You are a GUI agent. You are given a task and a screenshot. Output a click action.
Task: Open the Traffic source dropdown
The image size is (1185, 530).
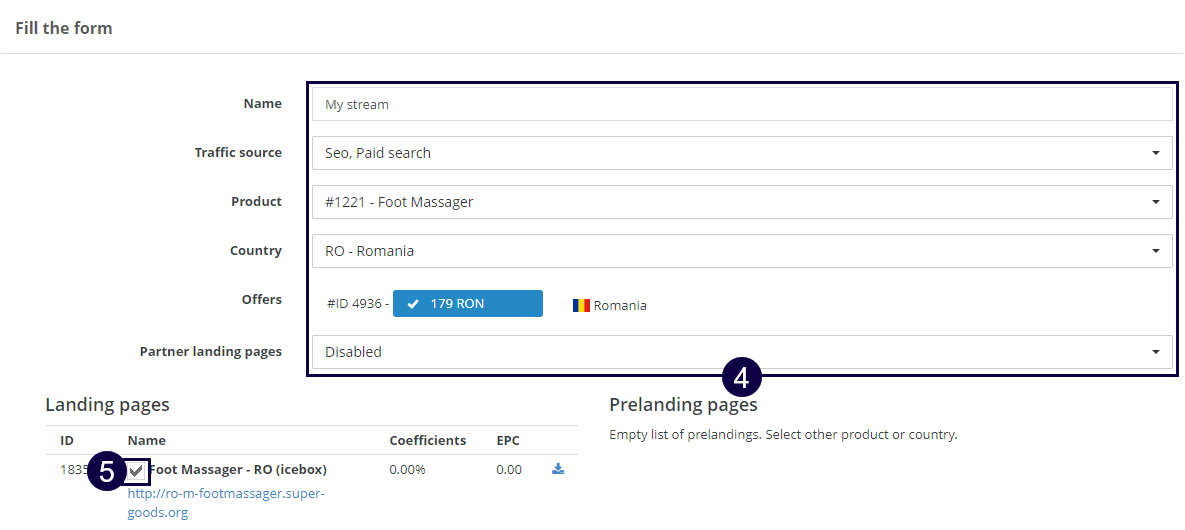pos(740,153)
